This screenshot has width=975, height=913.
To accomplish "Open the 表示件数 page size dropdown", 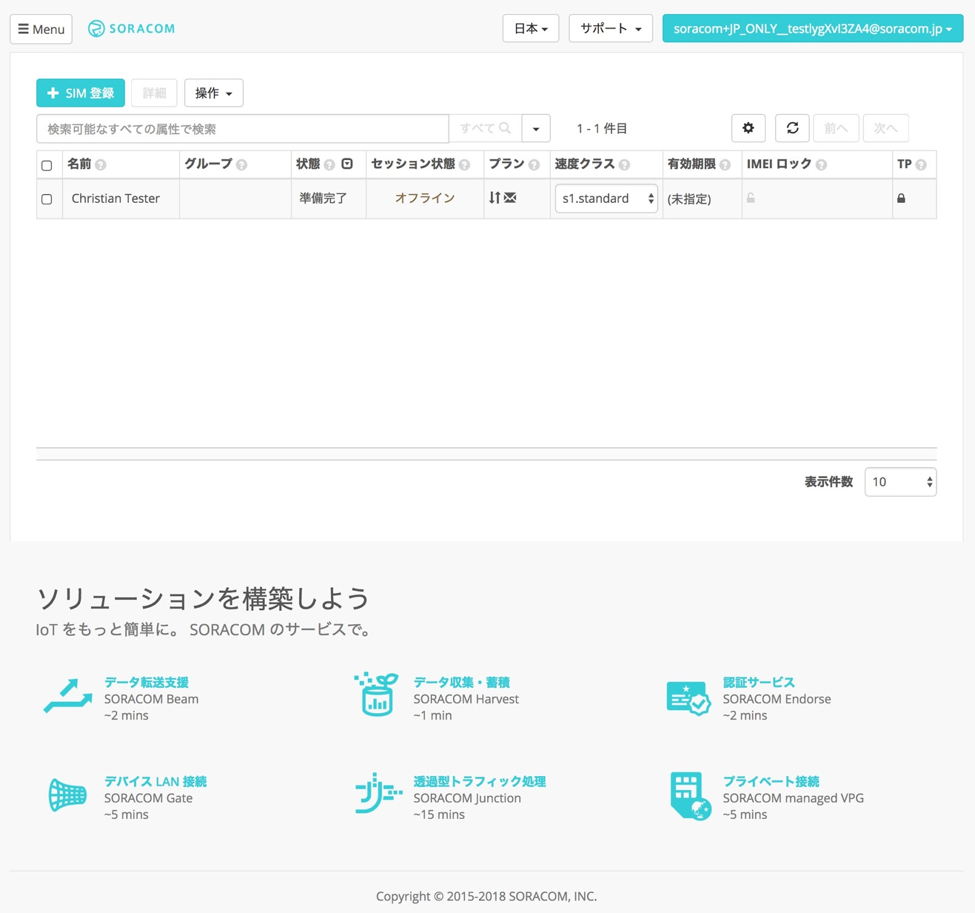I will tap(900, 482).
